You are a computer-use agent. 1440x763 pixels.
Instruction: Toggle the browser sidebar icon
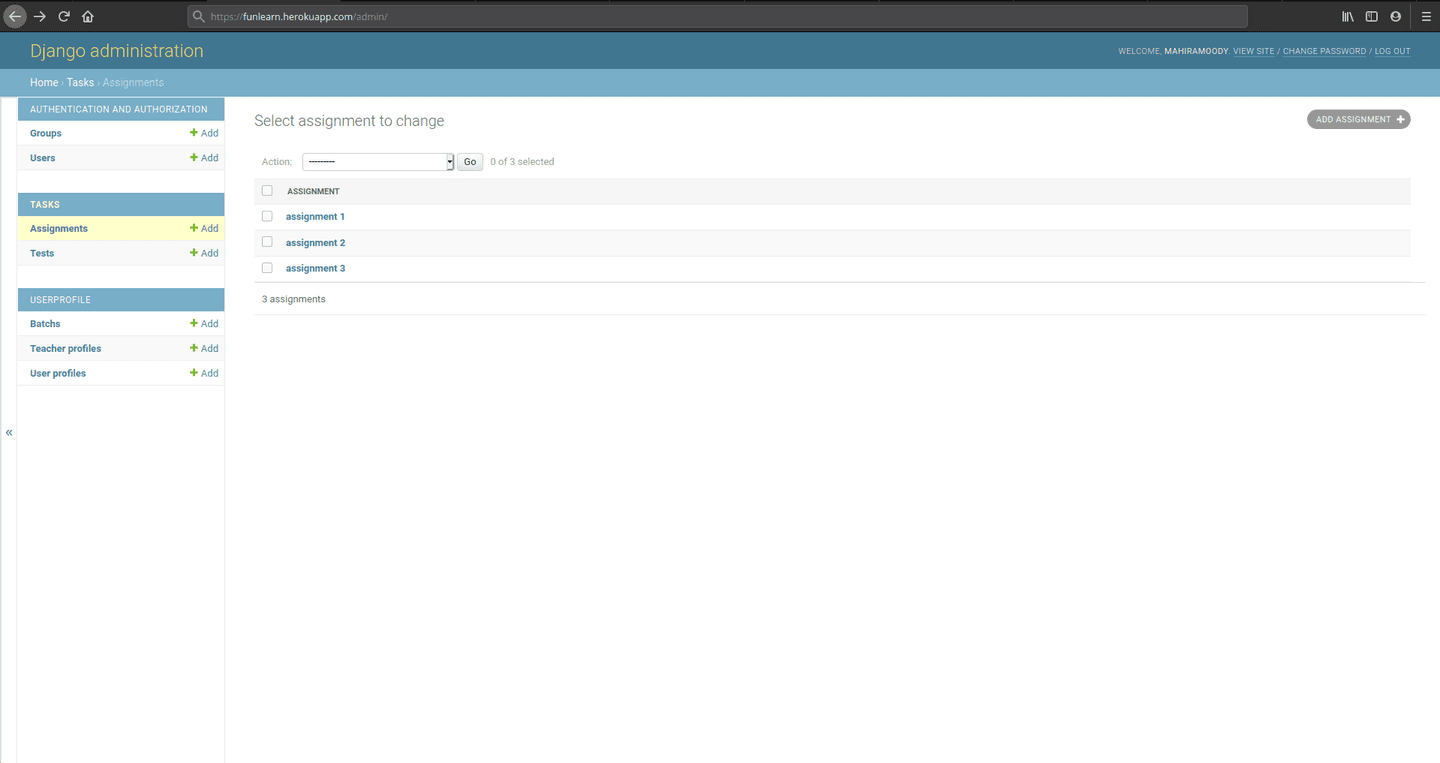point(1372,16)
